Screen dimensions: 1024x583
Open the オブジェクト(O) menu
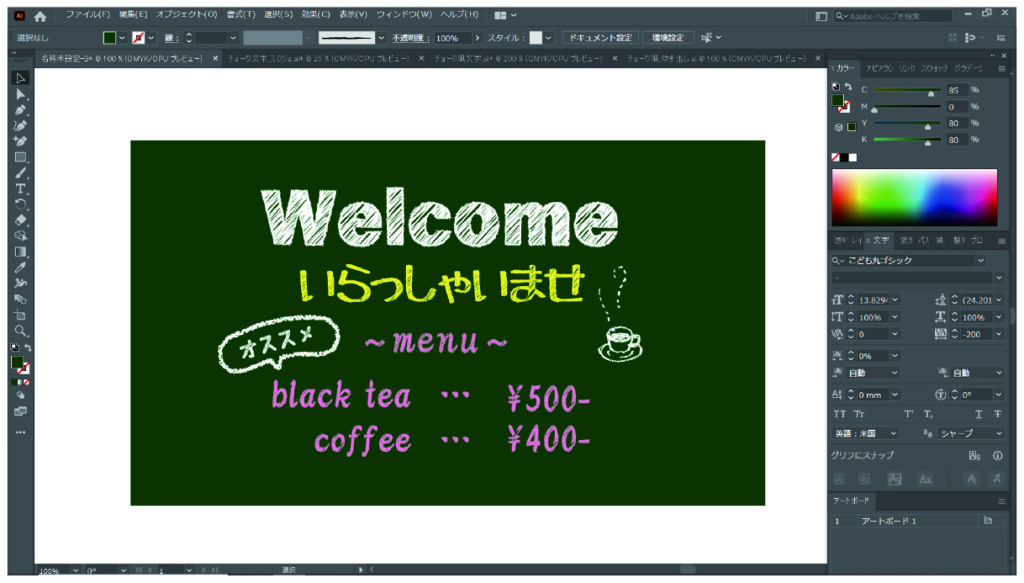coord(186,14)
